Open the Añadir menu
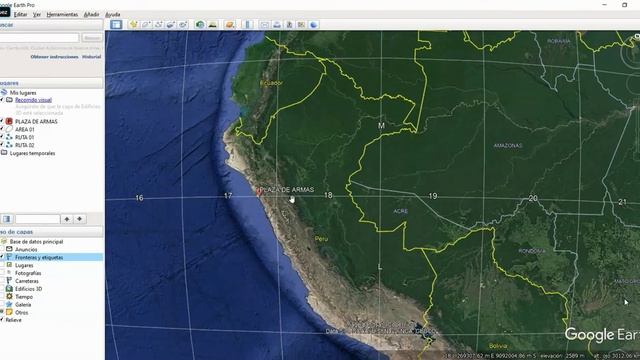Screen dimensions: 640x360 91,14
